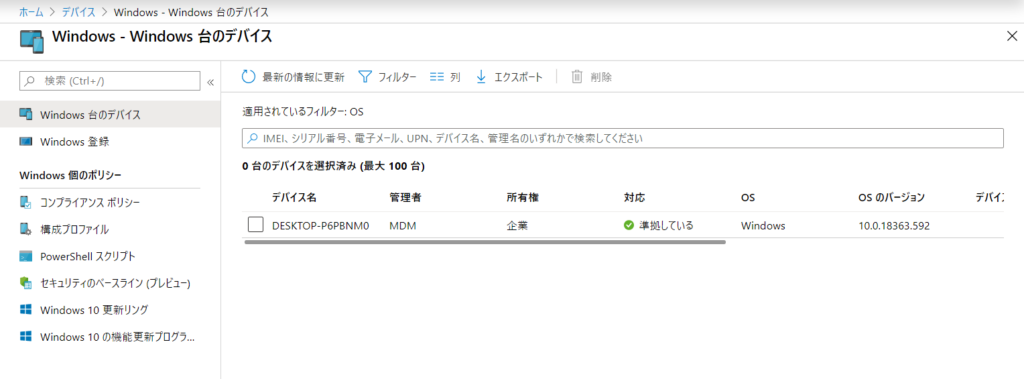Viewport: 1024px width, 379px height.
Task: Click the 列 columns icon
Action: (437, 76)
